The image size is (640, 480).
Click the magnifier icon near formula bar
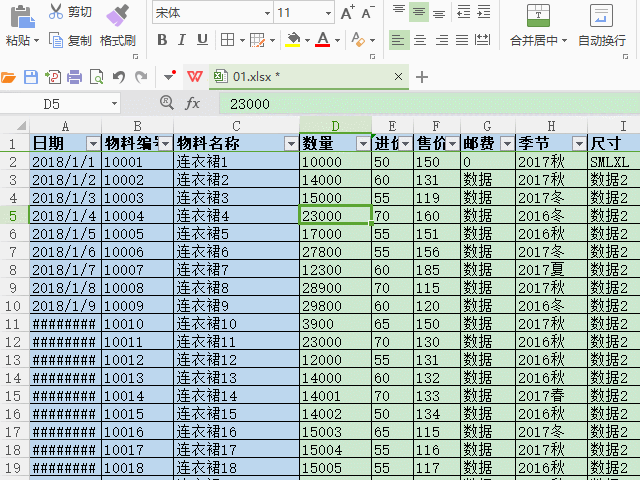pyautogui.click(x=167, y=102)
